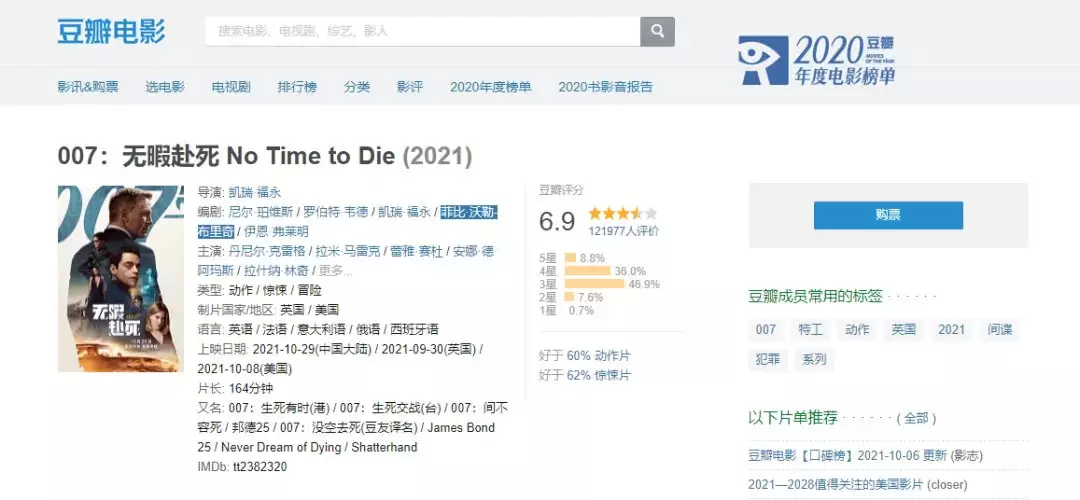Open the 2020年度电影榜单 banner
1080x500 pixels.
(x=816, y=60)
